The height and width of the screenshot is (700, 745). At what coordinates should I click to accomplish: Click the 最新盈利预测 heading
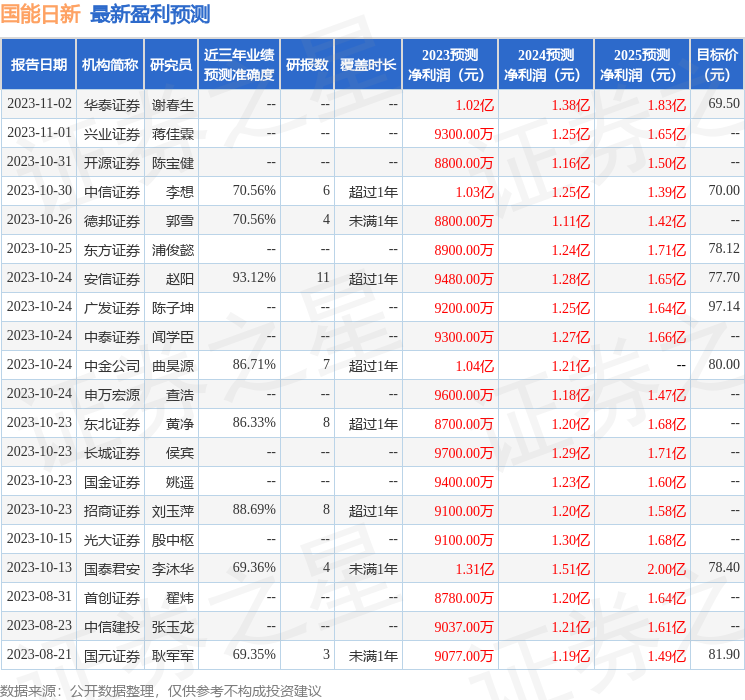(x=150, y=14)
